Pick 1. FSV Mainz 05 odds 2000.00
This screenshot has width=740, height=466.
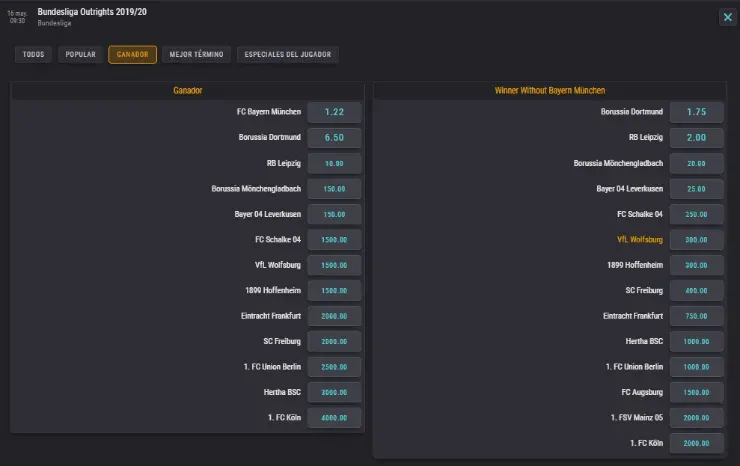click(x=696, y=418)
